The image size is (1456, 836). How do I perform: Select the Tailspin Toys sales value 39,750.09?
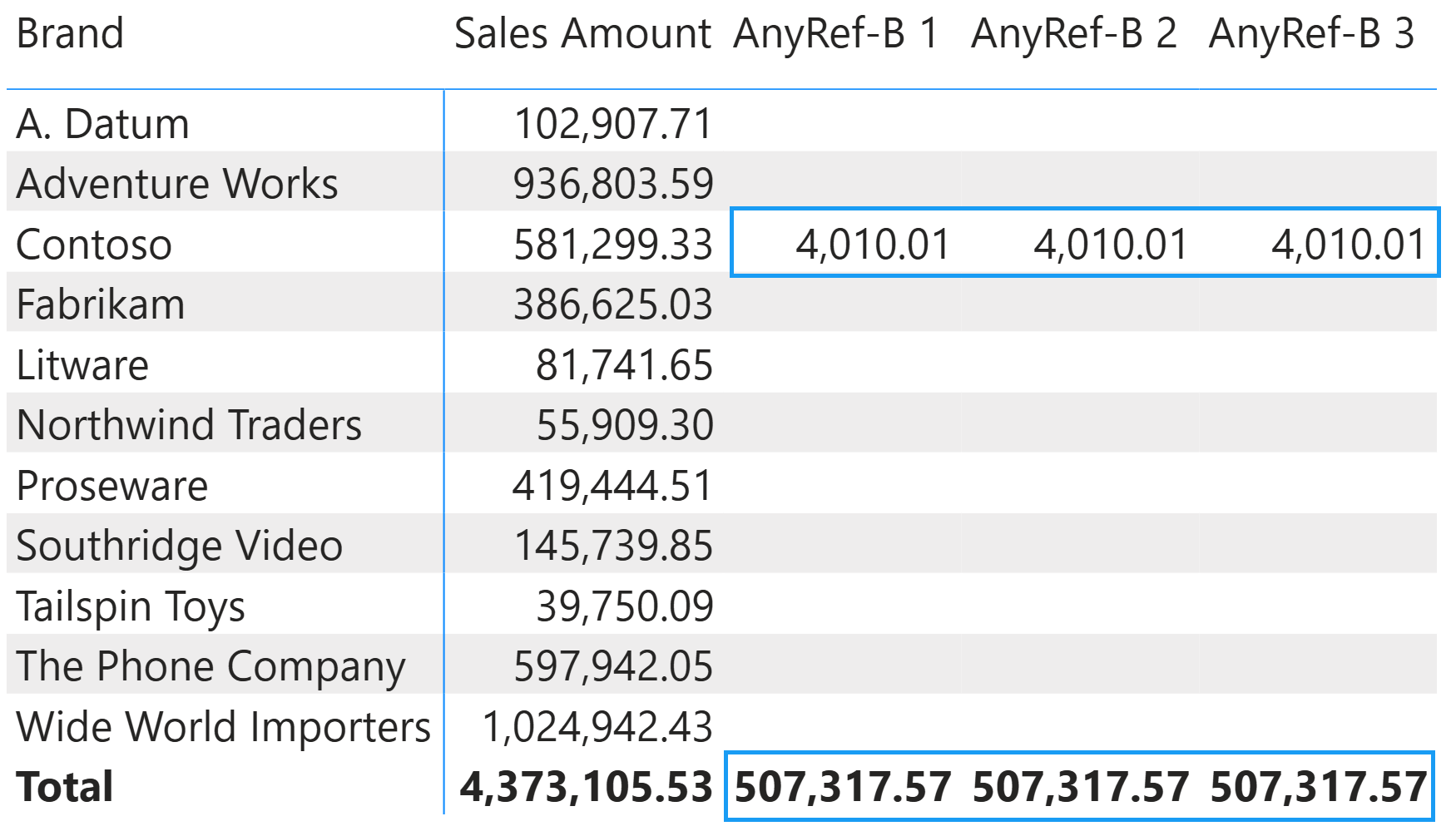(624, 606)
